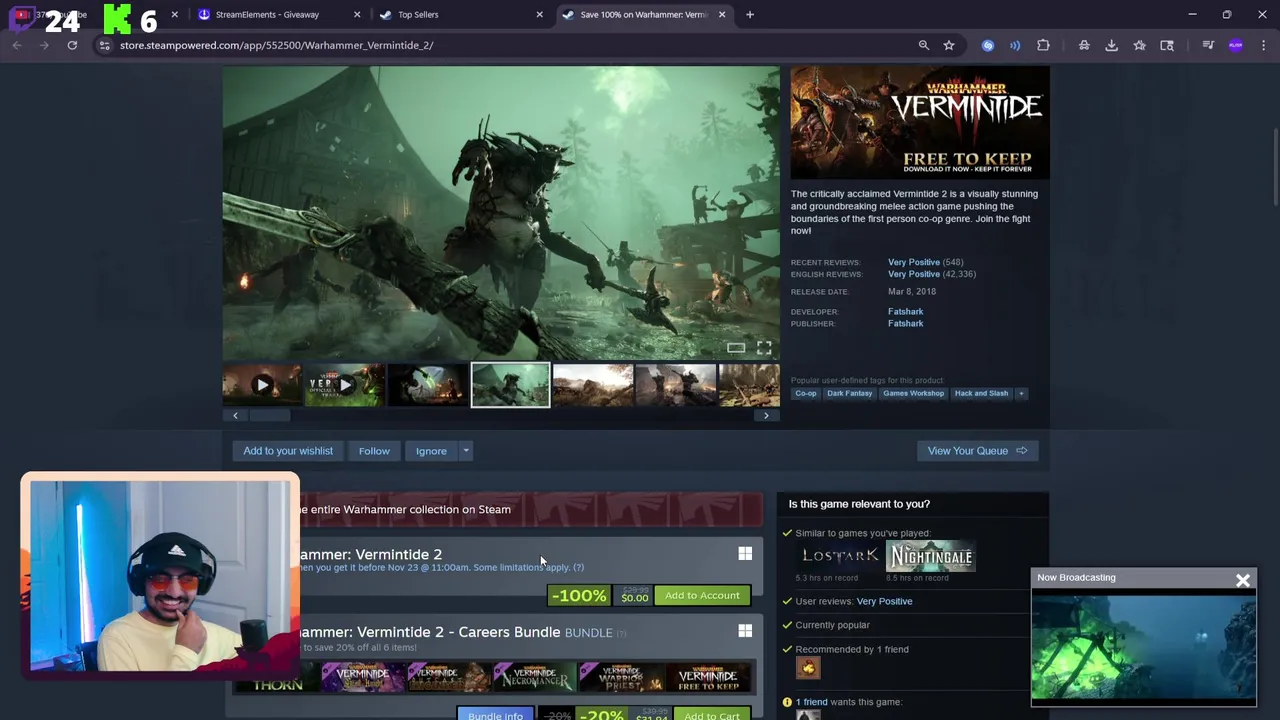Open the bookmarks star-list icon in the toolbar
The image size is (1280, 720).
click(1139, 45)
